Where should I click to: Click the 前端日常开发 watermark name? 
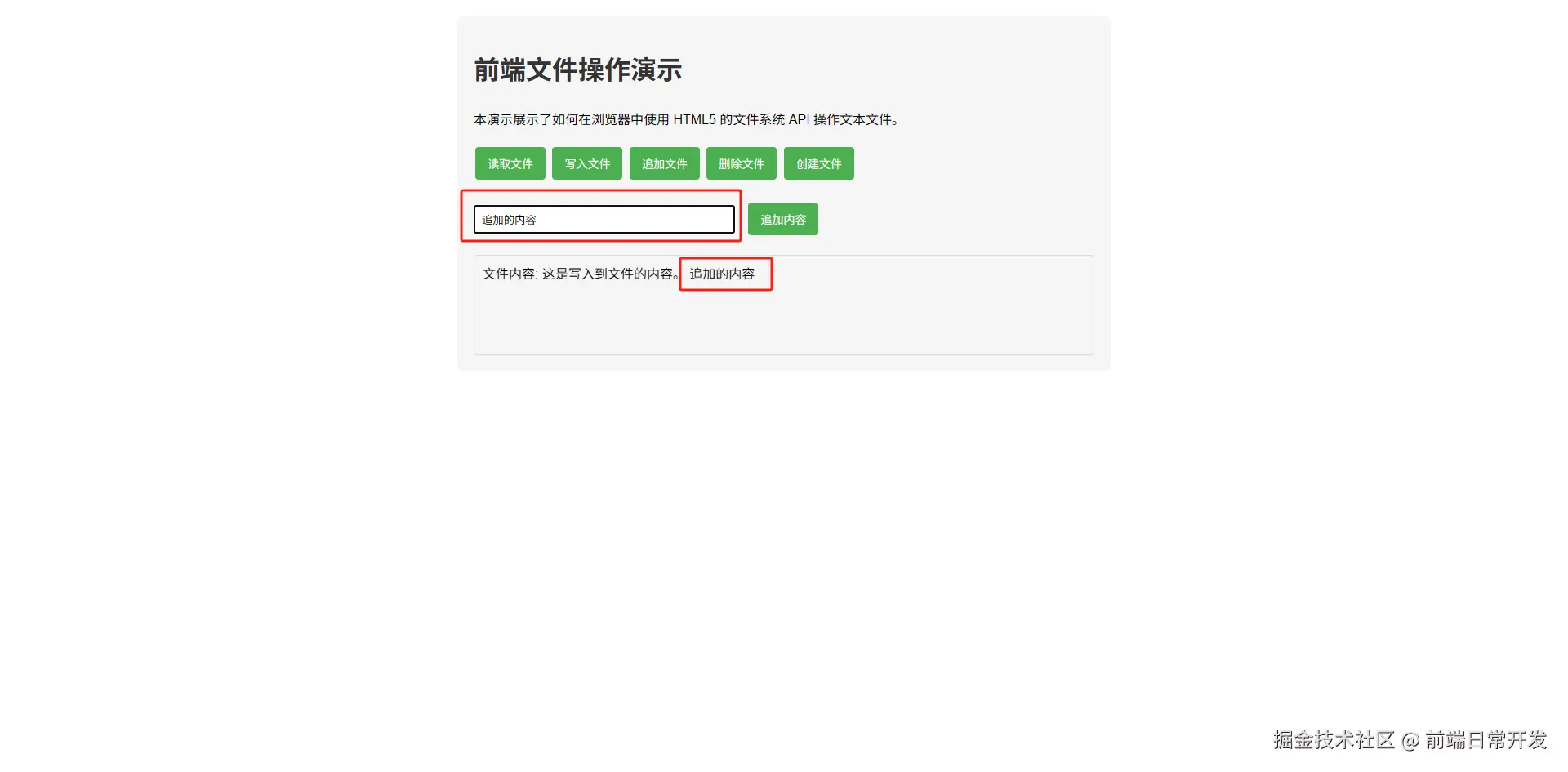[1486, 740]
